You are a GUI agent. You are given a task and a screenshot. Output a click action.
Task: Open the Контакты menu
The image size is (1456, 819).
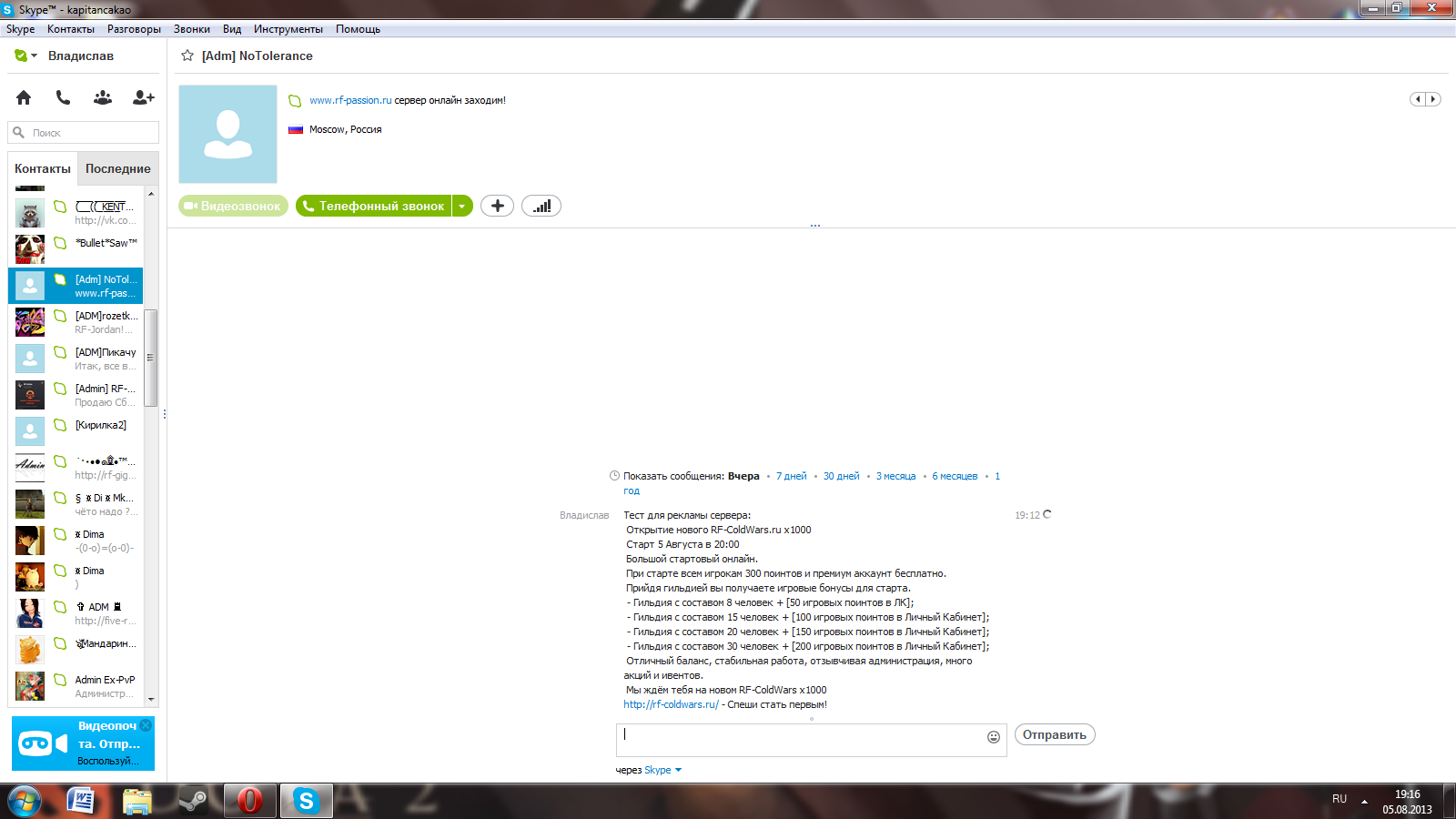[71, 29]
